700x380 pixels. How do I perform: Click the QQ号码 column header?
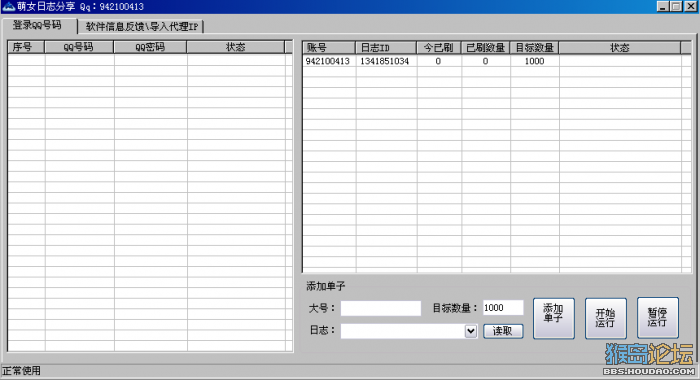tap(79, 47)
